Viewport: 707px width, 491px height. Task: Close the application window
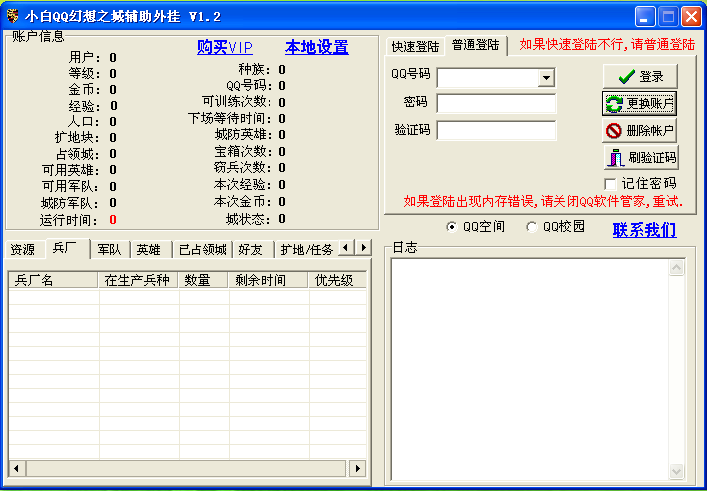coord(691,17)
